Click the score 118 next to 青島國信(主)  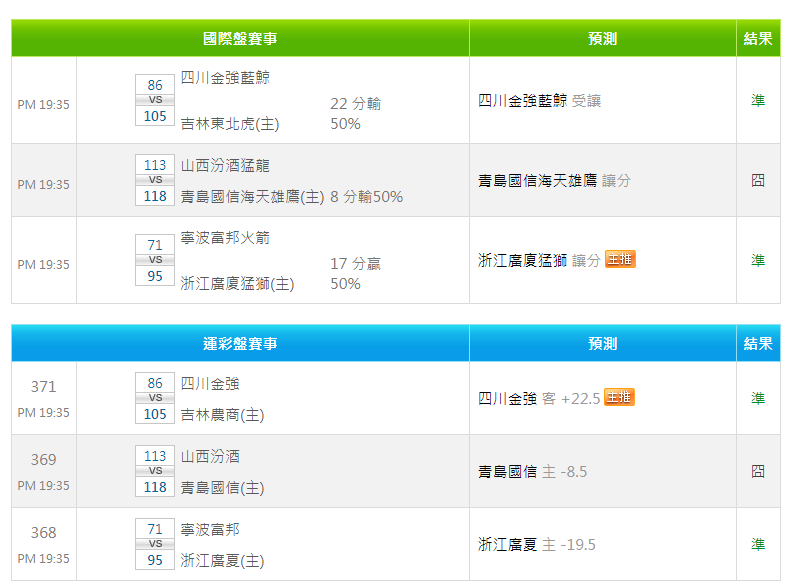(155, 487)
